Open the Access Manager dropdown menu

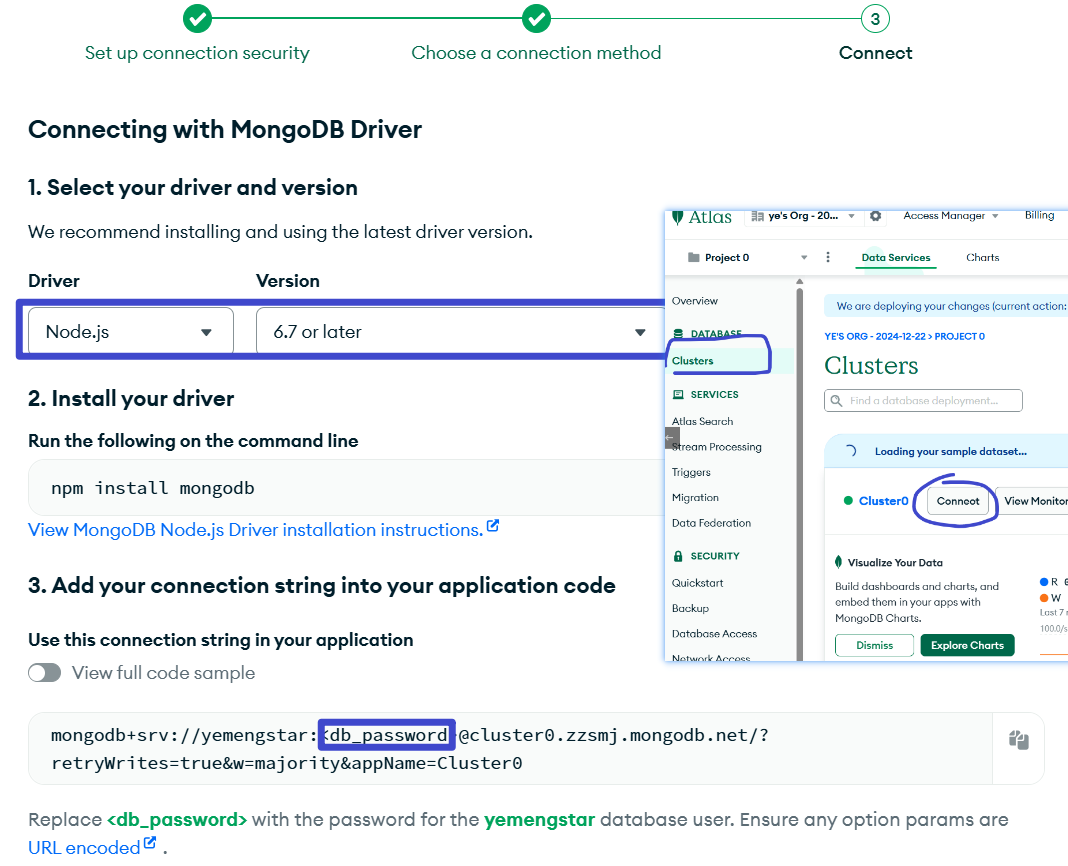[x=951, y=216]
